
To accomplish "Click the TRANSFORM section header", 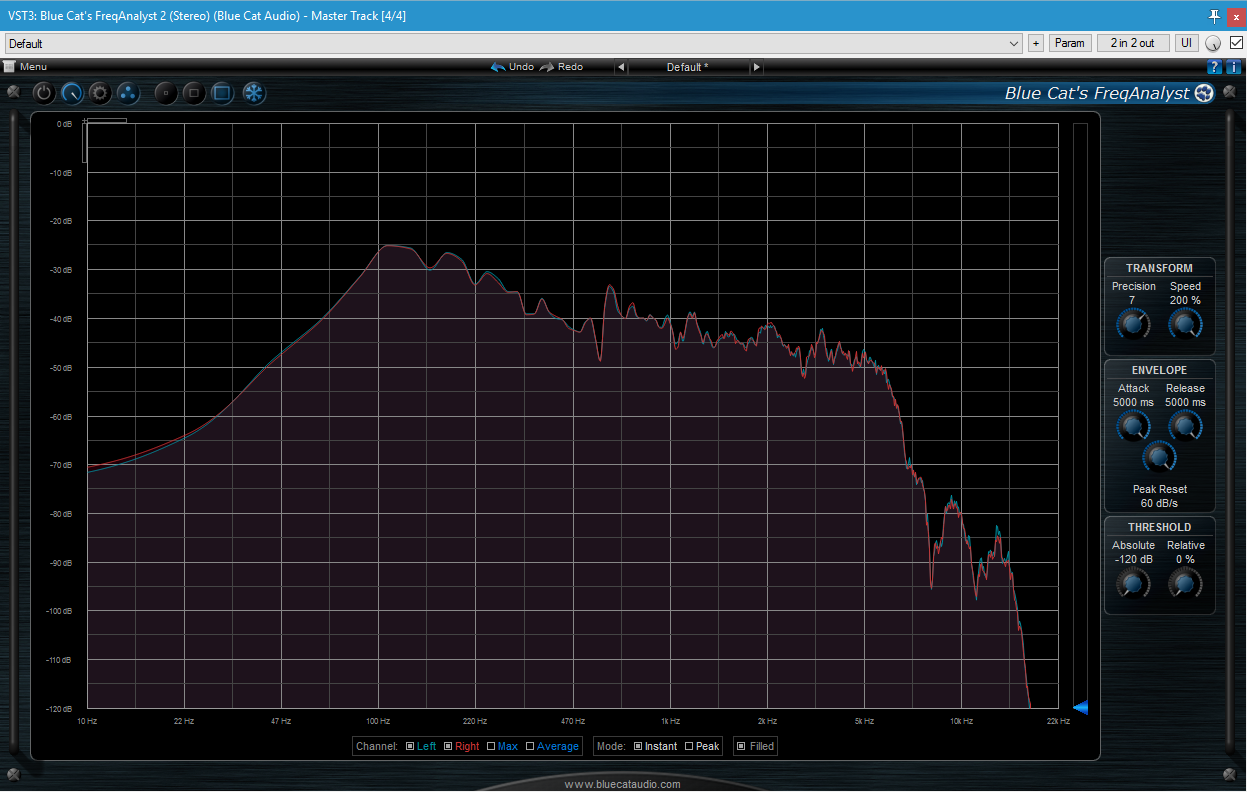I will point(1159,268).
